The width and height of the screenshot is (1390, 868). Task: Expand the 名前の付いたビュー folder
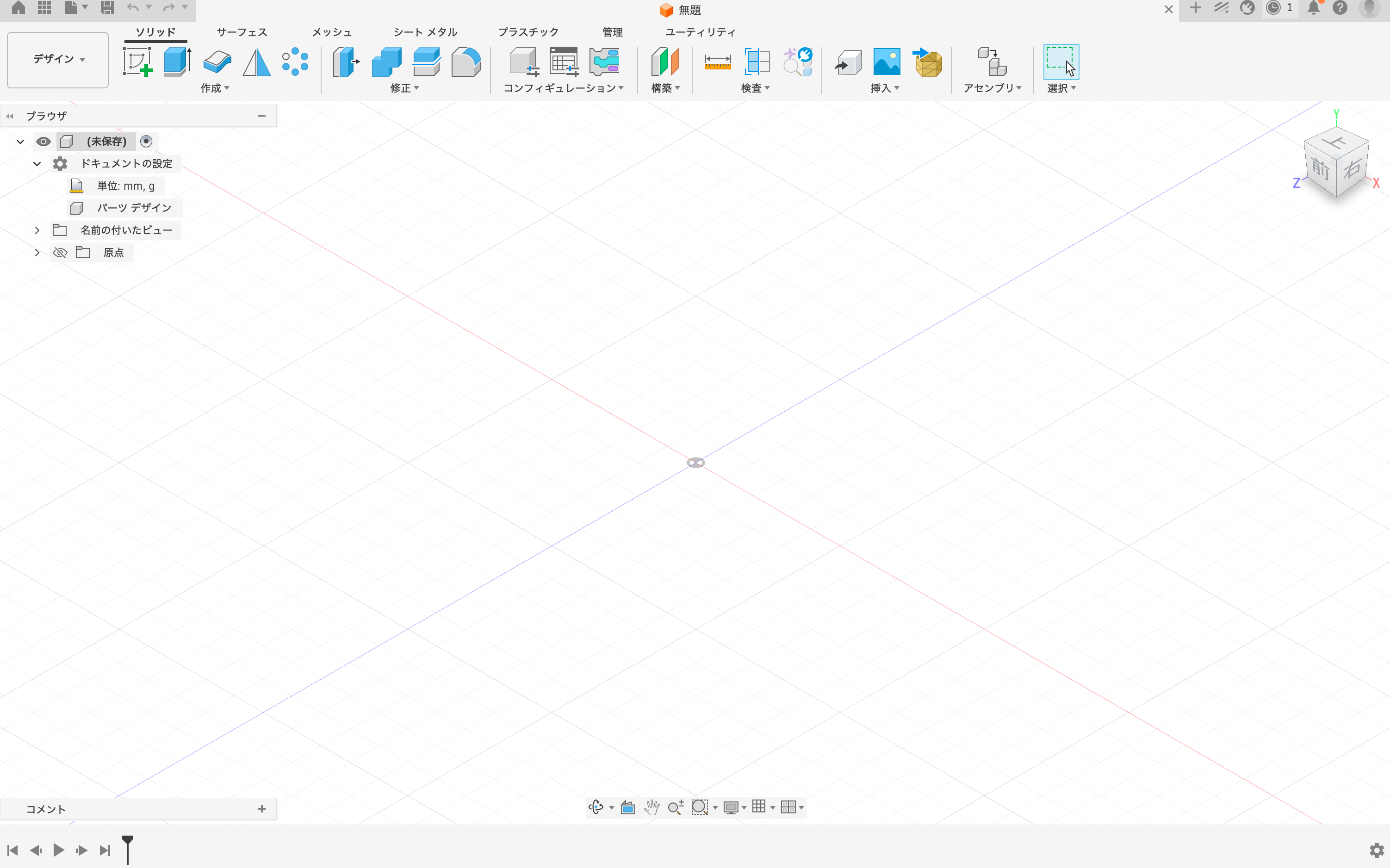(x=37, y=230)
